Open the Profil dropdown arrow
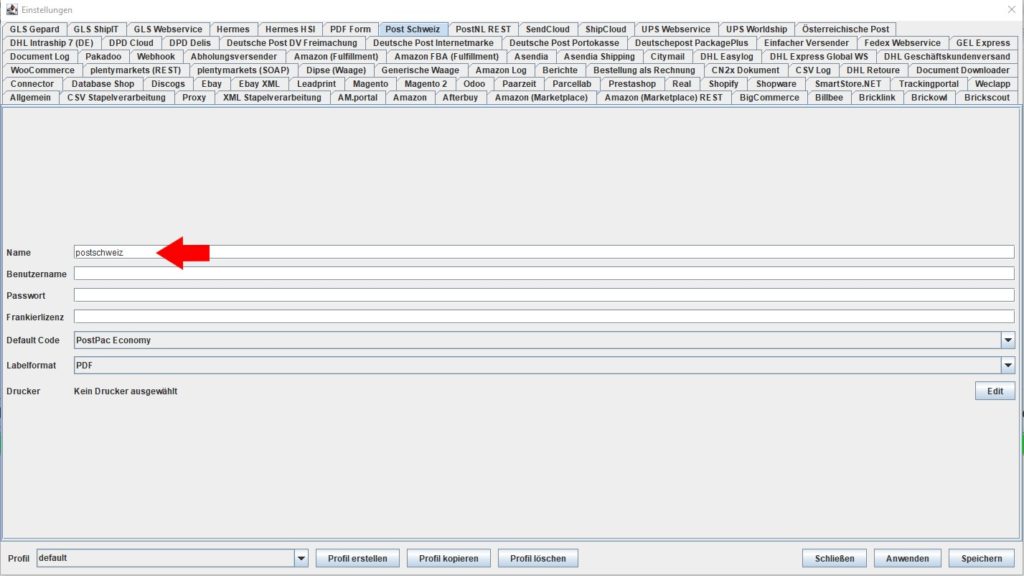 coord(301,558)
